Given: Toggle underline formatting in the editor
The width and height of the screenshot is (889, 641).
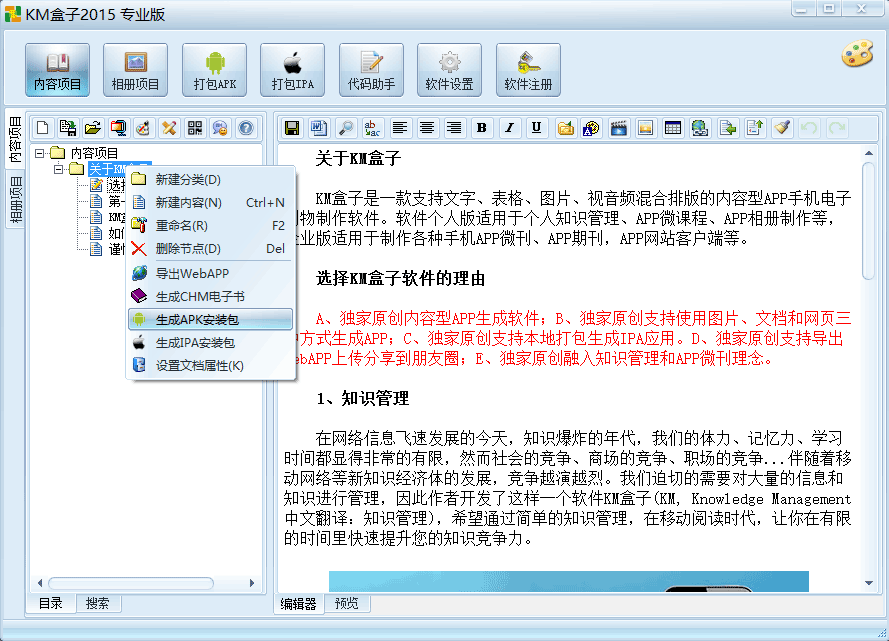Looking at the screenshot, I should click(x=537, y=128).
